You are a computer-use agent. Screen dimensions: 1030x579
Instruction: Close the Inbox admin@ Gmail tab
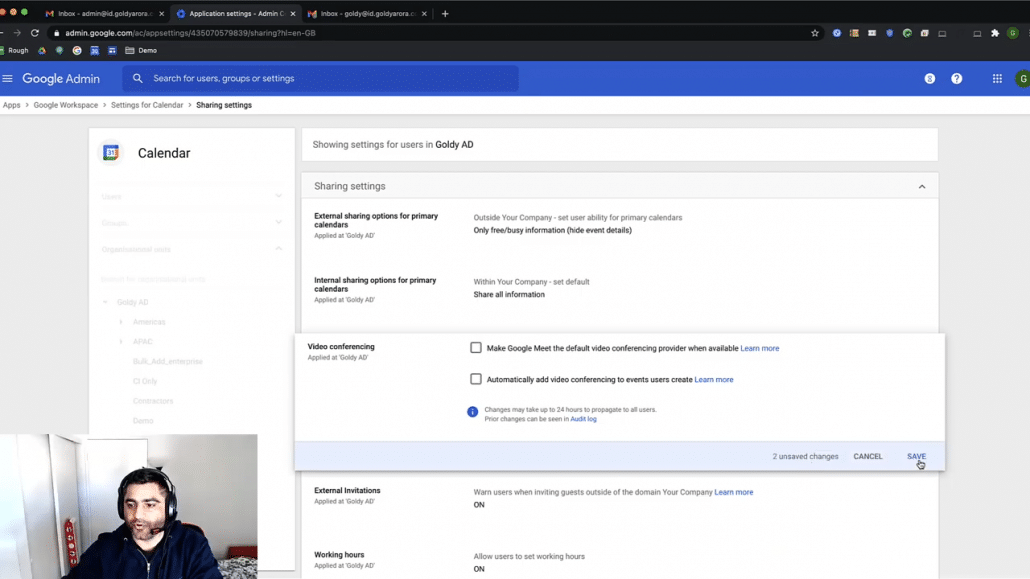point(162,13)
